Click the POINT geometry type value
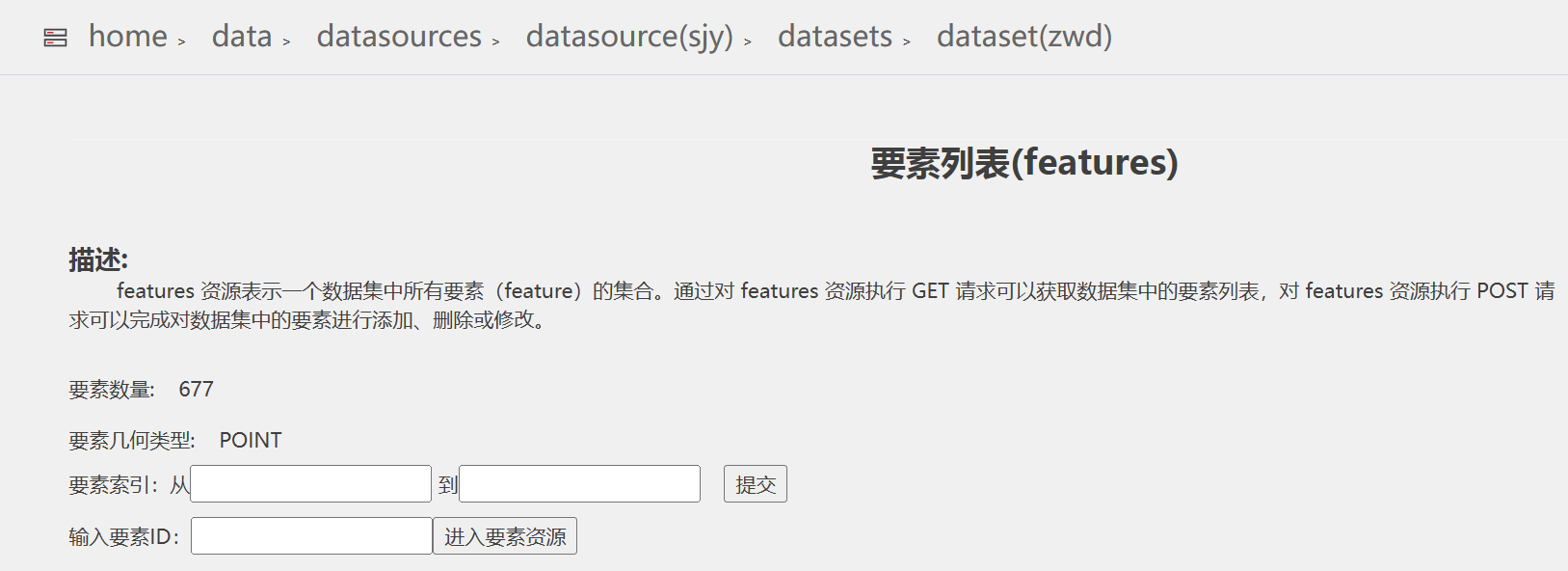Image resolution: width=1568 pixels, height=571 pixels. click(251, 441)
